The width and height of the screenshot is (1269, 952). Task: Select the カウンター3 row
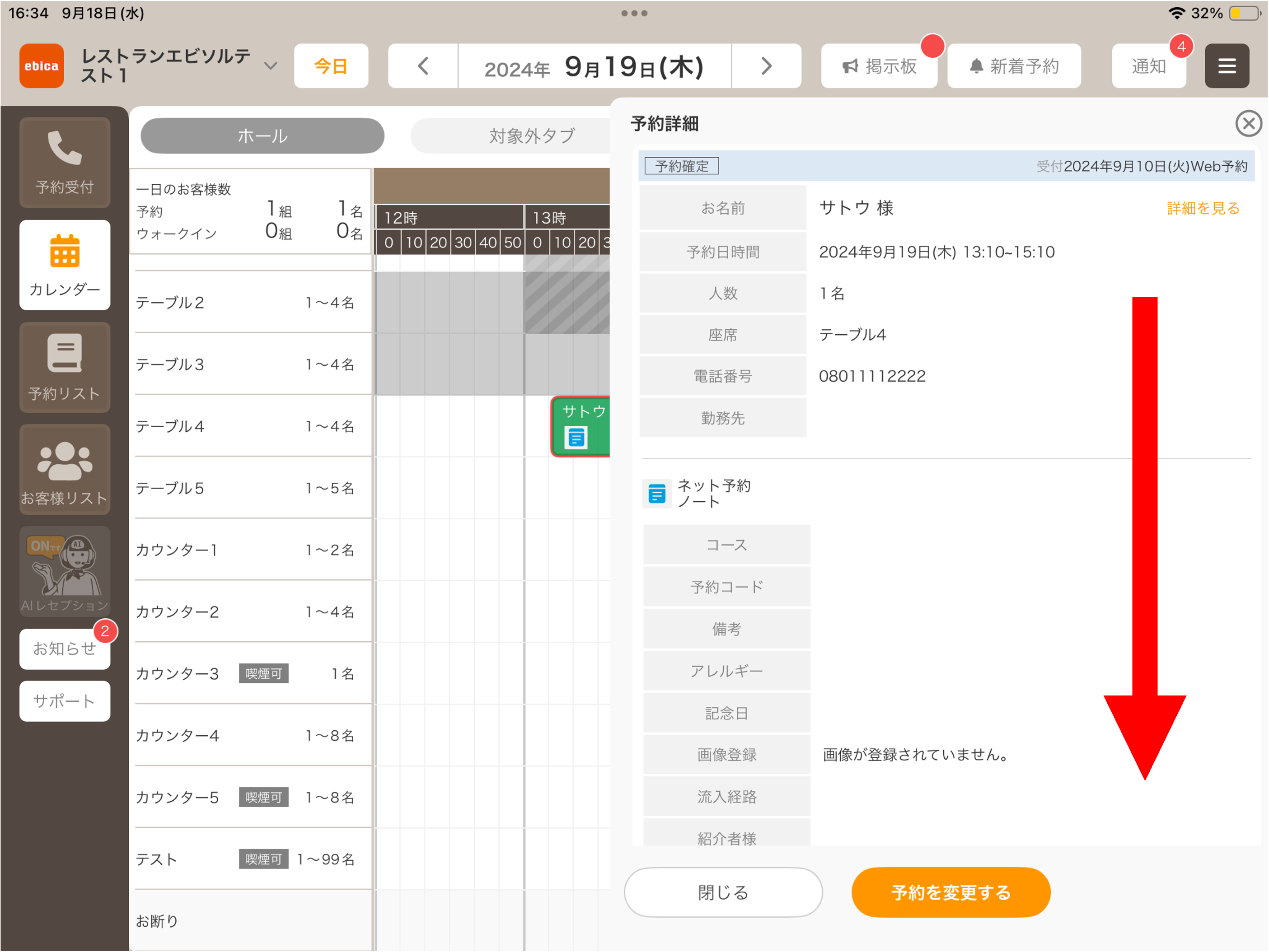pos(253,673)
